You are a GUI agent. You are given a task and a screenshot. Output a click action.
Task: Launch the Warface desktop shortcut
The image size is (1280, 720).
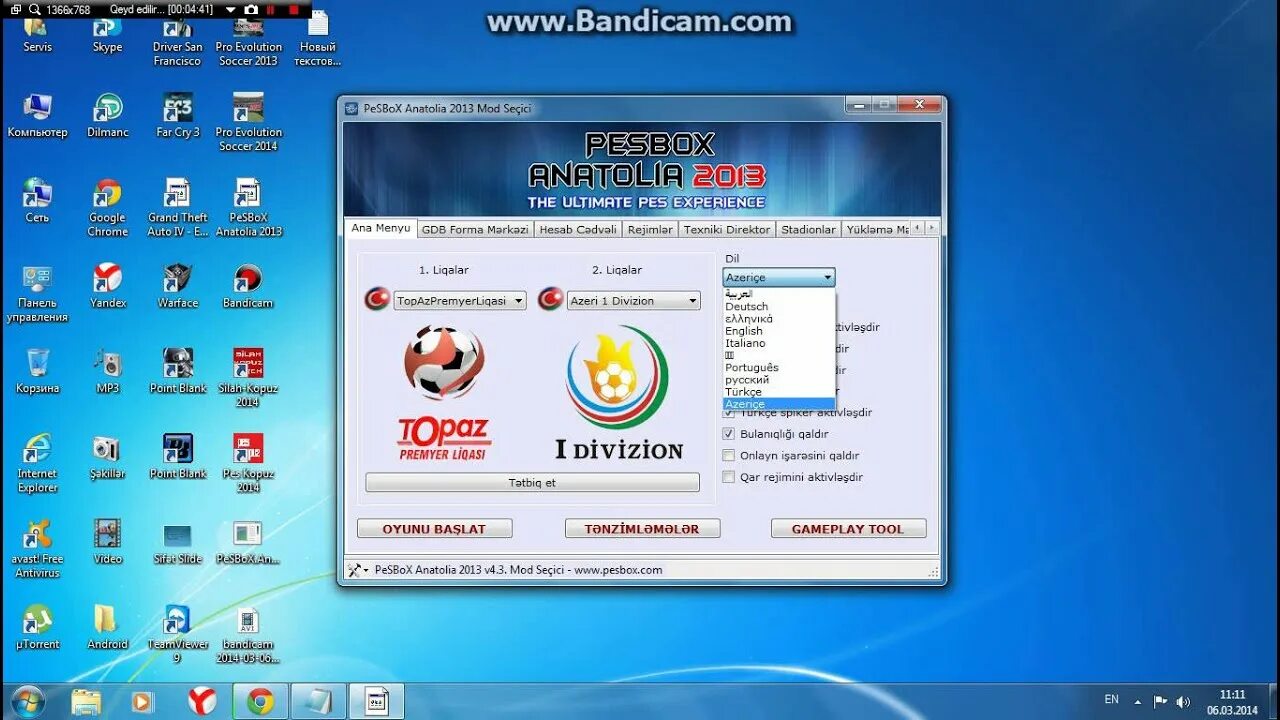tap(177, 286)
